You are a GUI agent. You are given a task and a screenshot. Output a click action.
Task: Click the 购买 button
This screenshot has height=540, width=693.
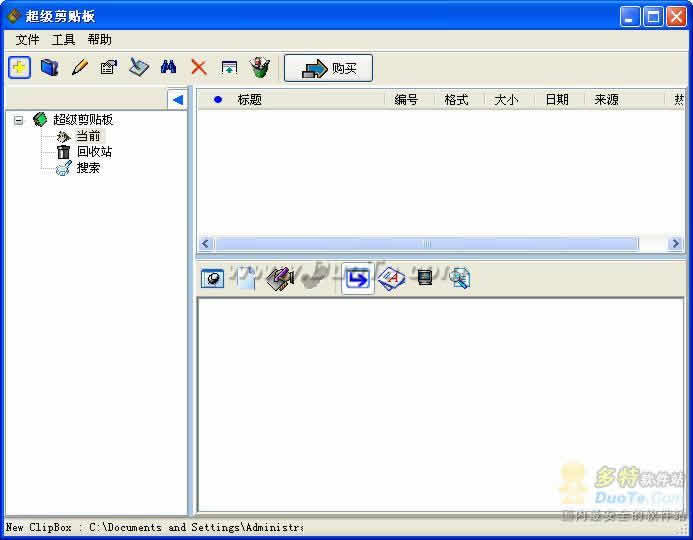328,68
